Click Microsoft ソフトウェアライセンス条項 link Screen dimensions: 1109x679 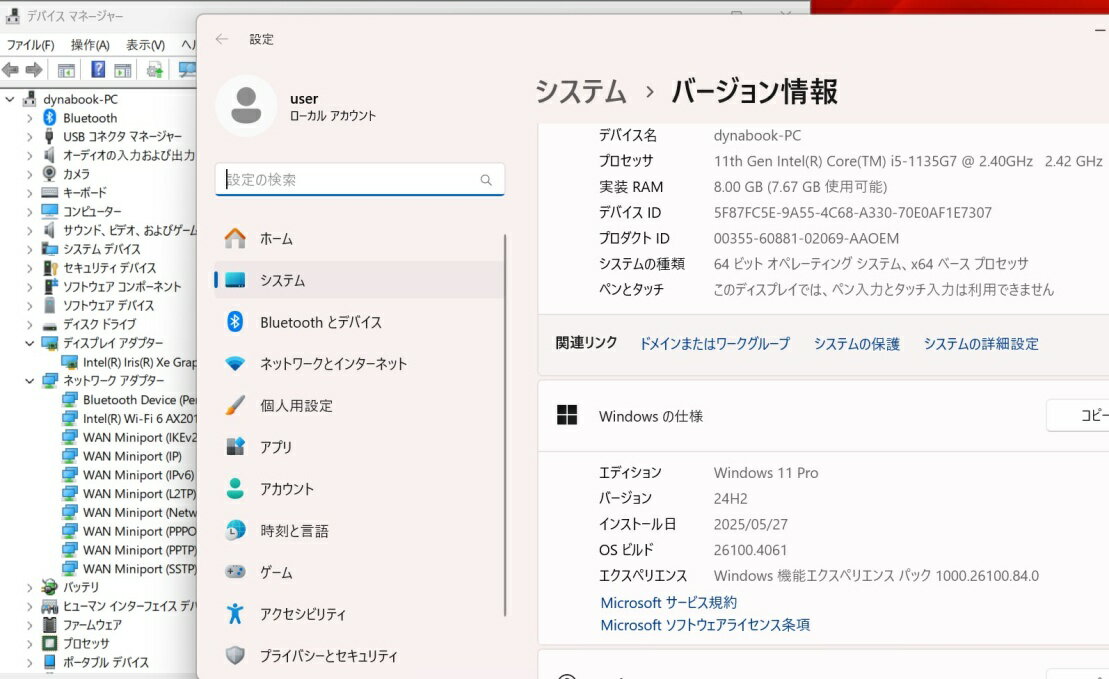tap(705, 625)
